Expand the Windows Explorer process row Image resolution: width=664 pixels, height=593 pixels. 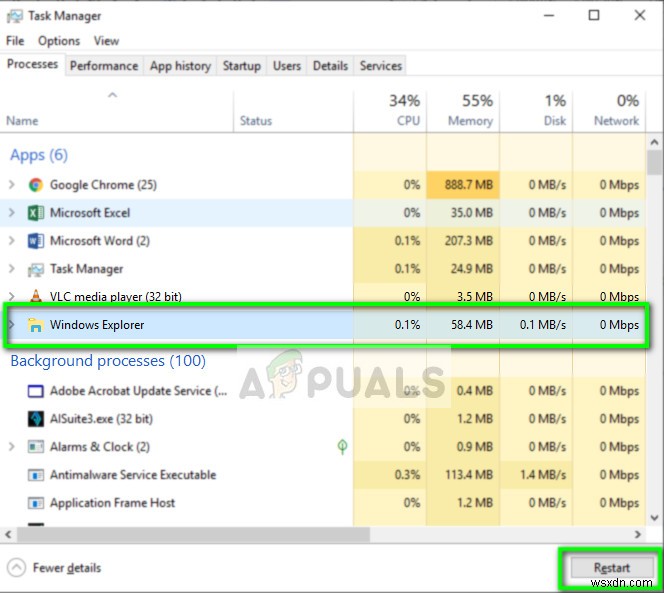(12, 325)
